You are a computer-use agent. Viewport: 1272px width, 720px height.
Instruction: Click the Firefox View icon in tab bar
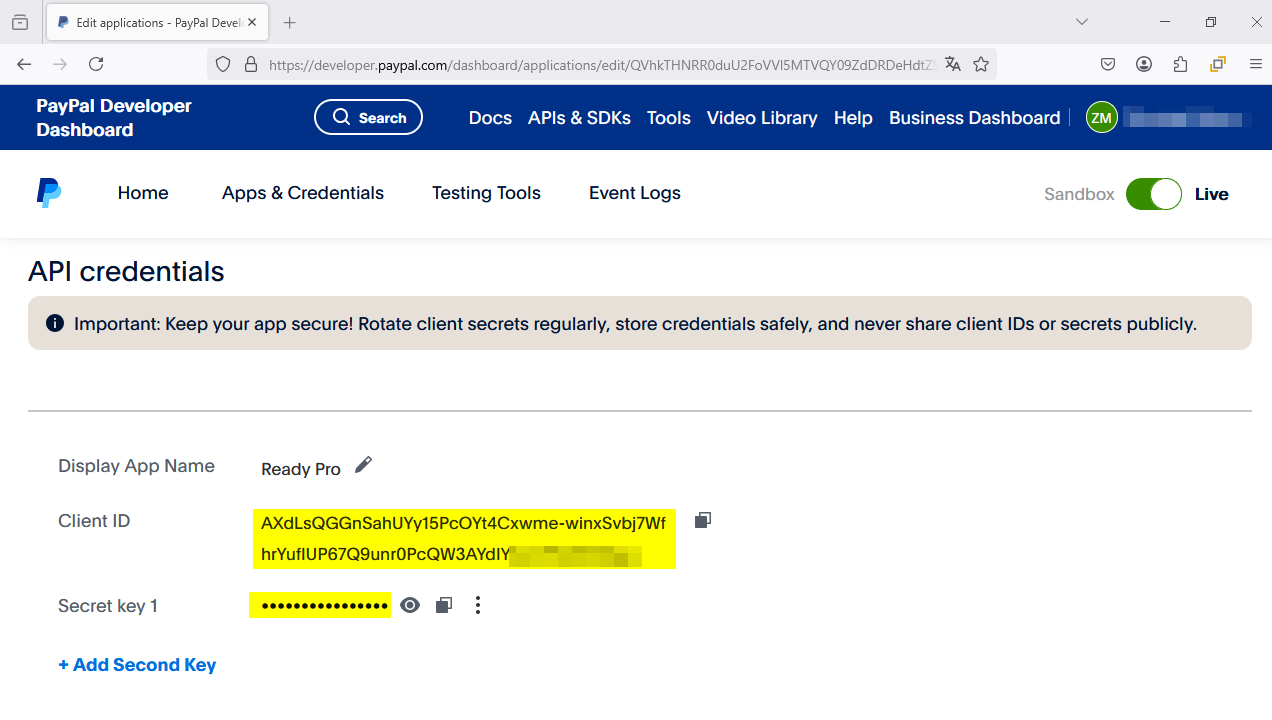tap(20, 22)
